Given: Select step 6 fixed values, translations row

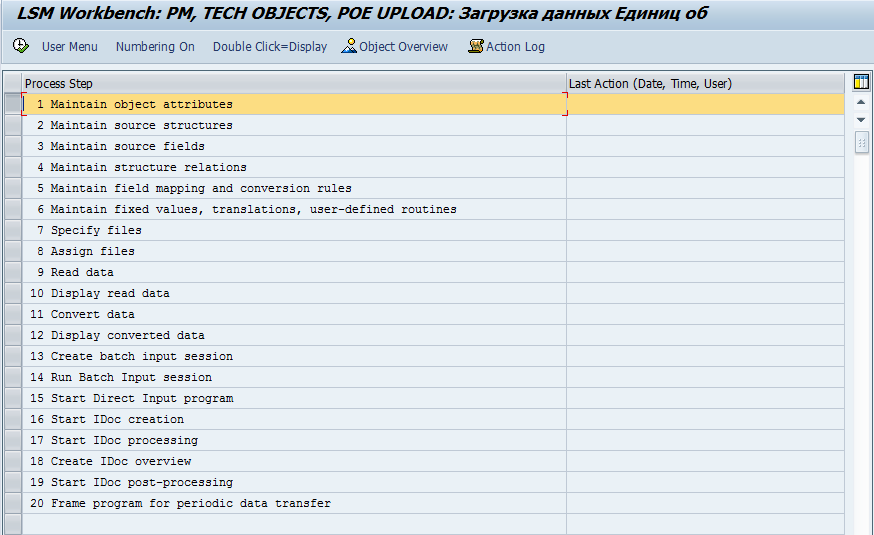Looking at the screenshot, I should [x=294, y=210].
